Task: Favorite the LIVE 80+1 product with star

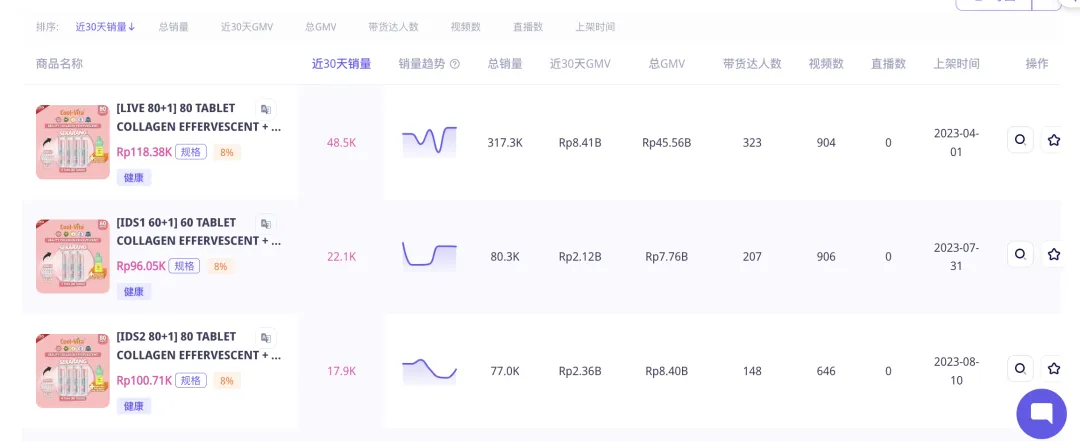Action: pos(1053,140)
